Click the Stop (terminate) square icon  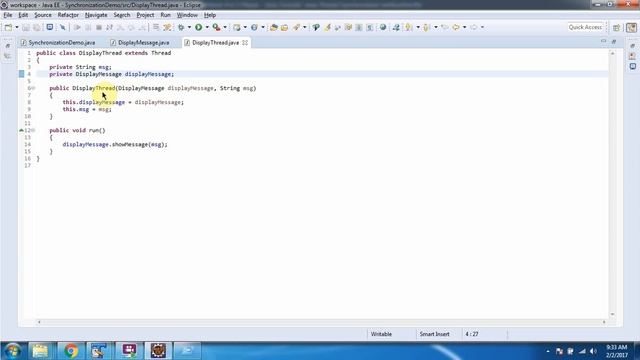coord(98,27)
